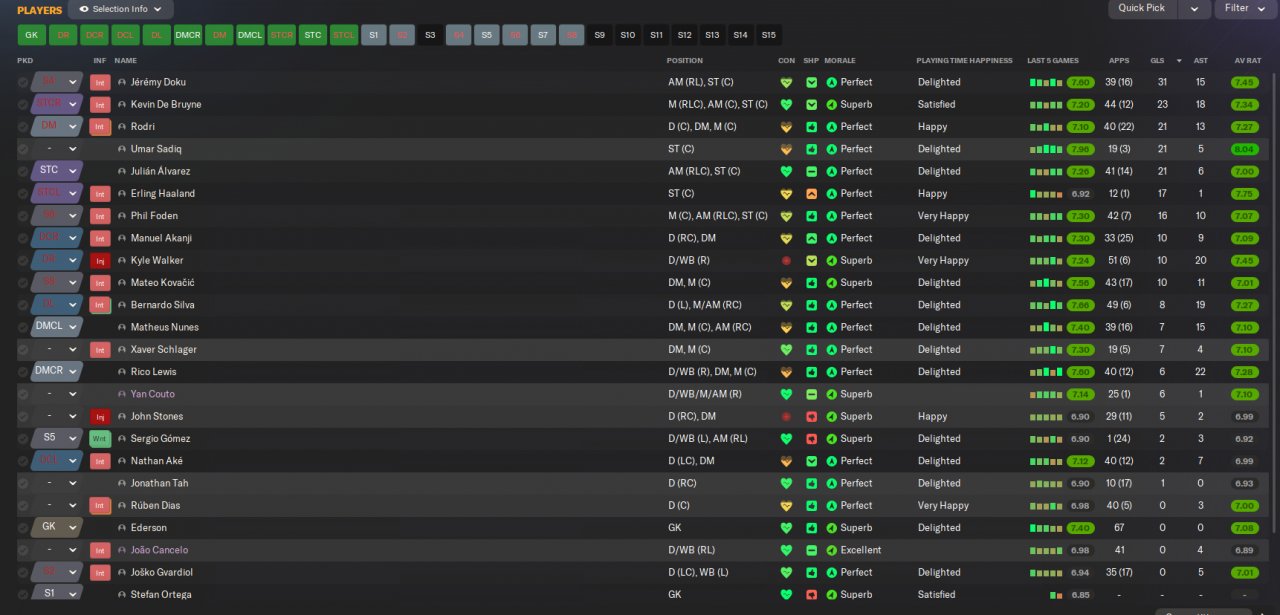Screen dimensions: 1280x615
Task: Click Umar Sadiq's 8.04 average rating pill
Action: (x=1244, y=149)
